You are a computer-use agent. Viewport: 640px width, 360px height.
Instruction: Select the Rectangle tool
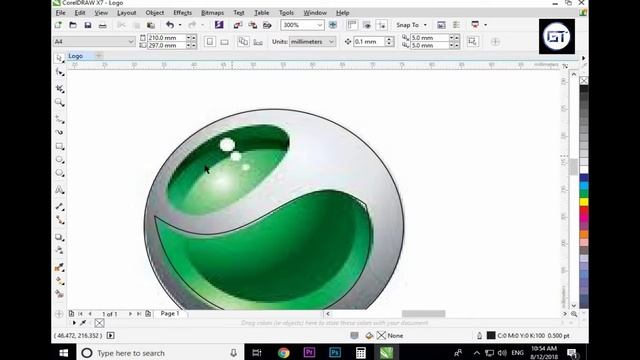[60, 146]
